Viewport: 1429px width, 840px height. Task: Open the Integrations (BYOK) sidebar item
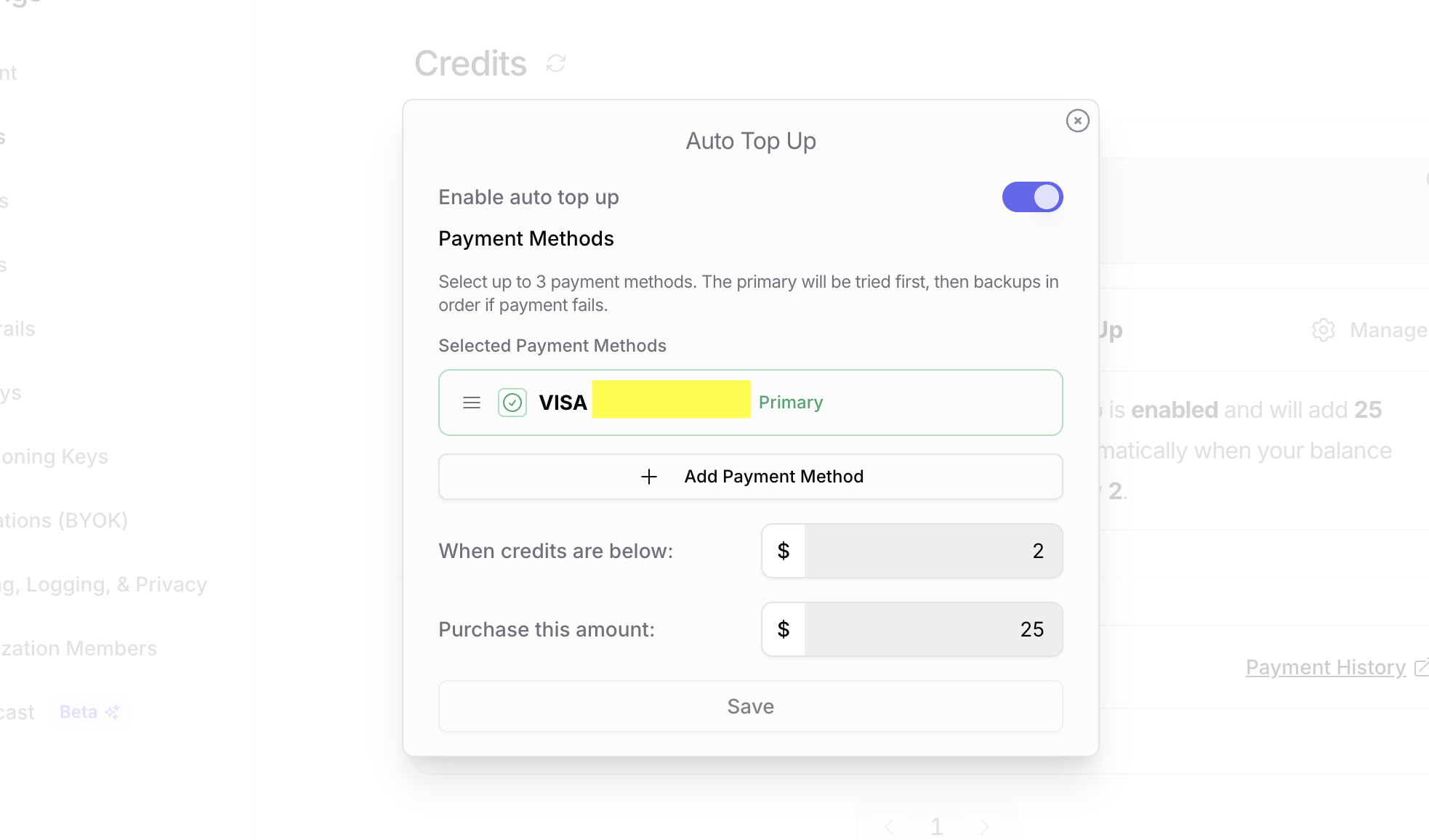click(x=64, y=520)
